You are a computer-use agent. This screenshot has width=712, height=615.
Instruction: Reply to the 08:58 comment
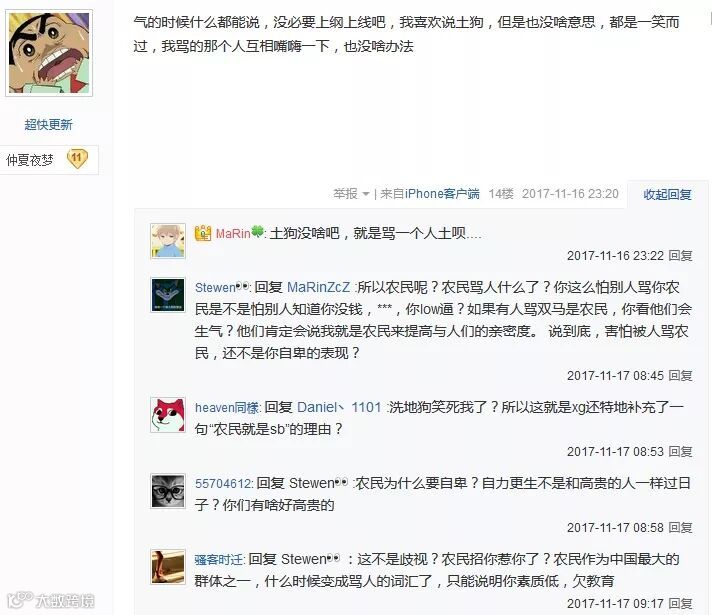click(x=680, y=527)
